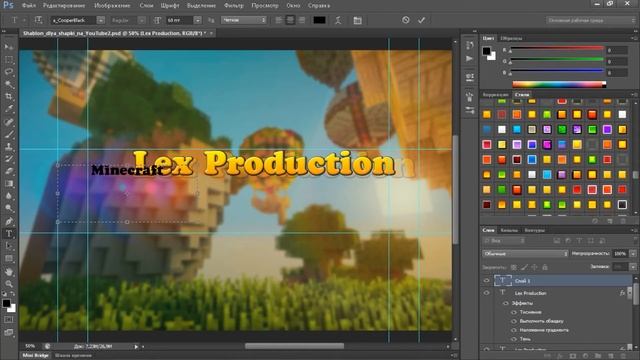
Task: Select the Eraser tool
Action: (x=9, y=171)
